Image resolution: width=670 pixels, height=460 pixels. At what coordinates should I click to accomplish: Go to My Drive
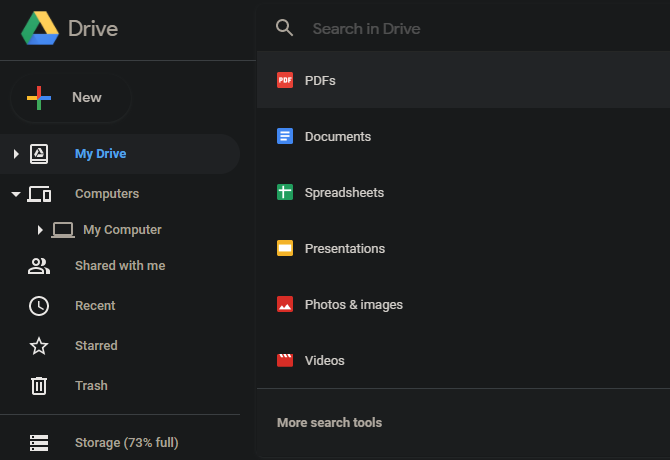click(x=100, y=154)
